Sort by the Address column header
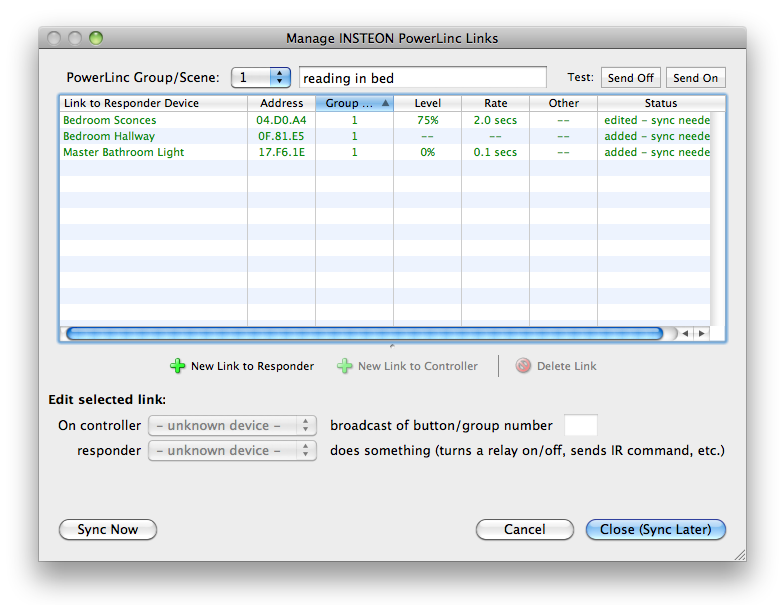Viewport: 782px width, 605px height. click(281, 103)
